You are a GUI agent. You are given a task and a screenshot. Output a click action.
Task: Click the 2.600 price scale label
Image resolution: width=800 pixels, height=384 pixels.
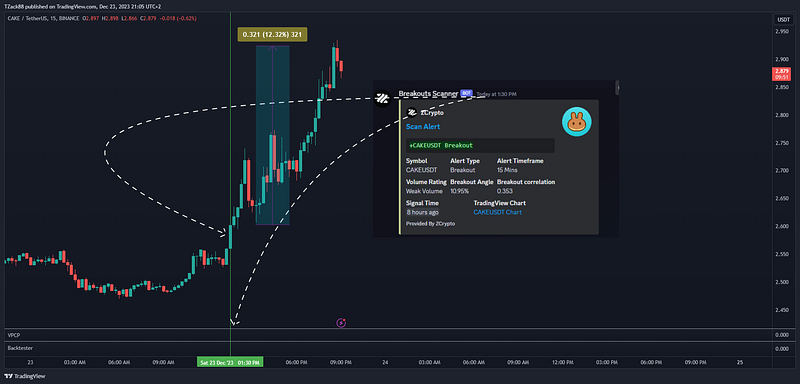coord(782,226)
